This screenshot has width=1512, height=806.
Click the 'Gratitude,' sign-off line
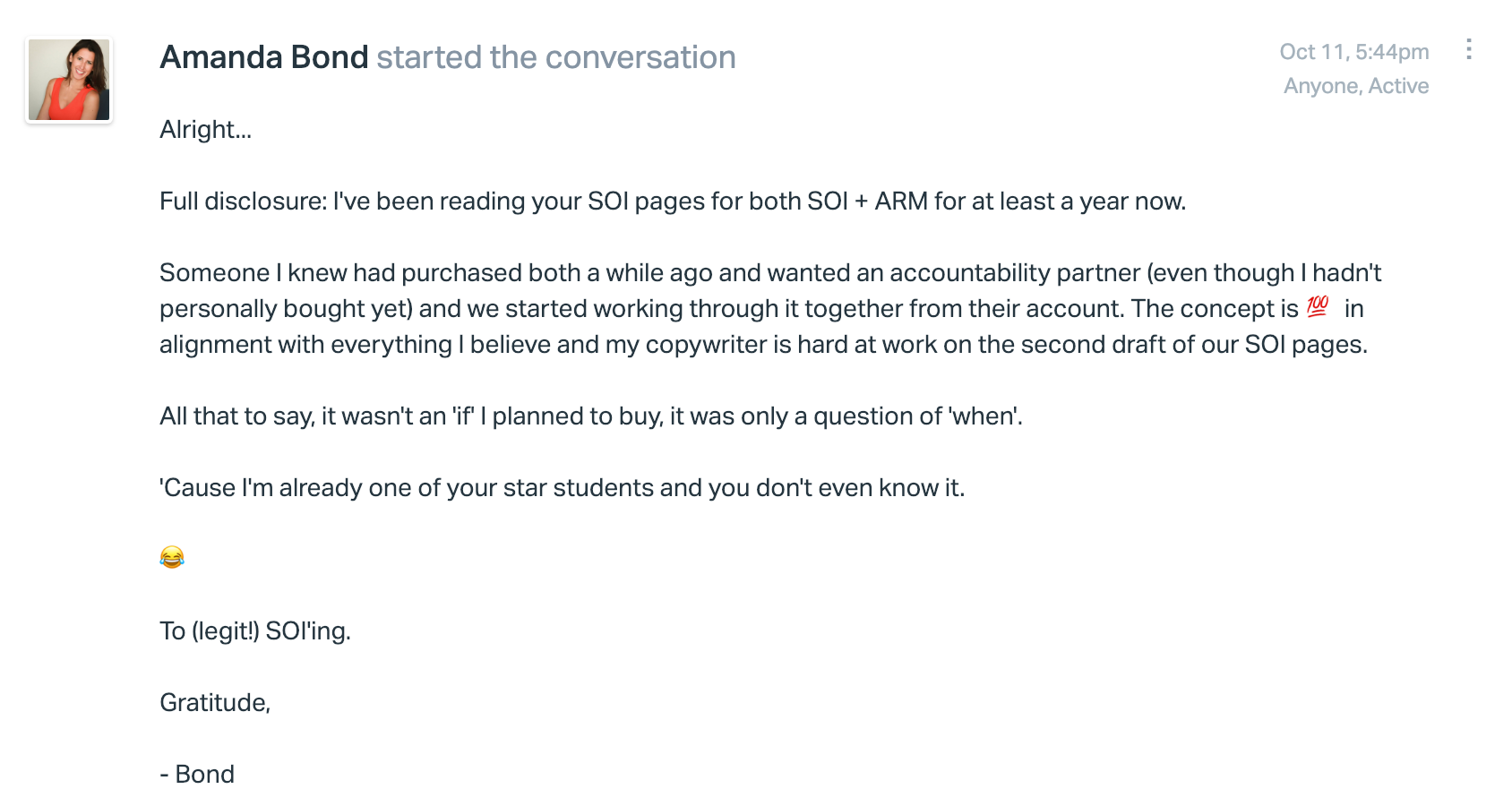click(x=215, y=703)
